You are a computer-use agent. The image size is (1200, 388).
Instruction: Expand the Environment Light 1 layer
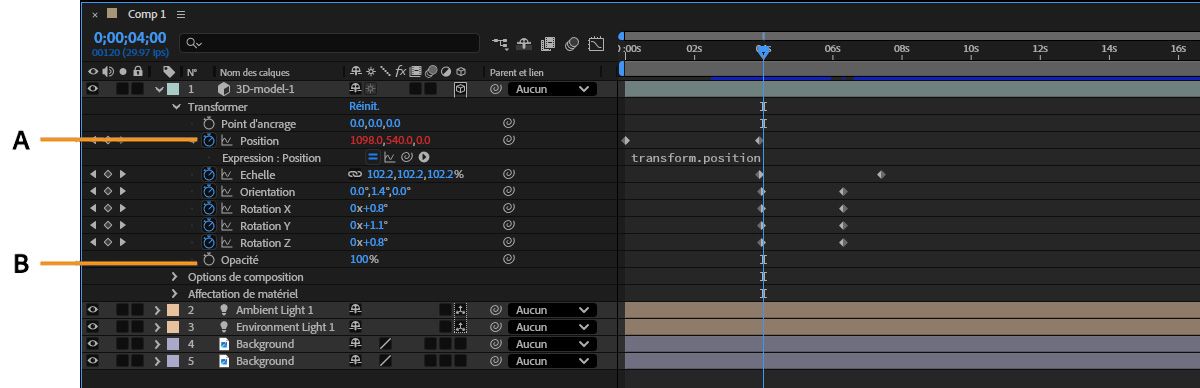[x=157, y=327]
